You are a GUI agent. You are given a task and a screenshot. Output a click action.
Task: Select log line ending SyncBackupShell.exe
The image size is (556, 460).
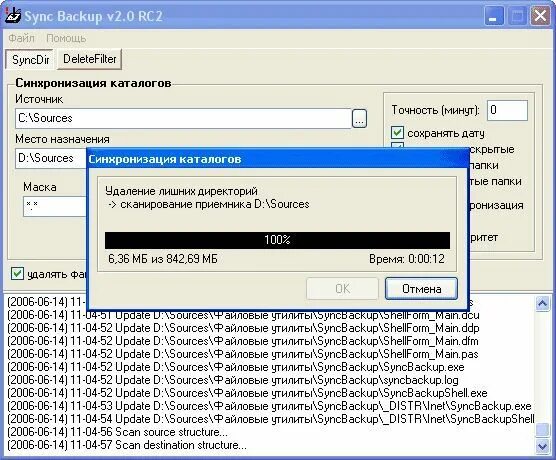247,393
